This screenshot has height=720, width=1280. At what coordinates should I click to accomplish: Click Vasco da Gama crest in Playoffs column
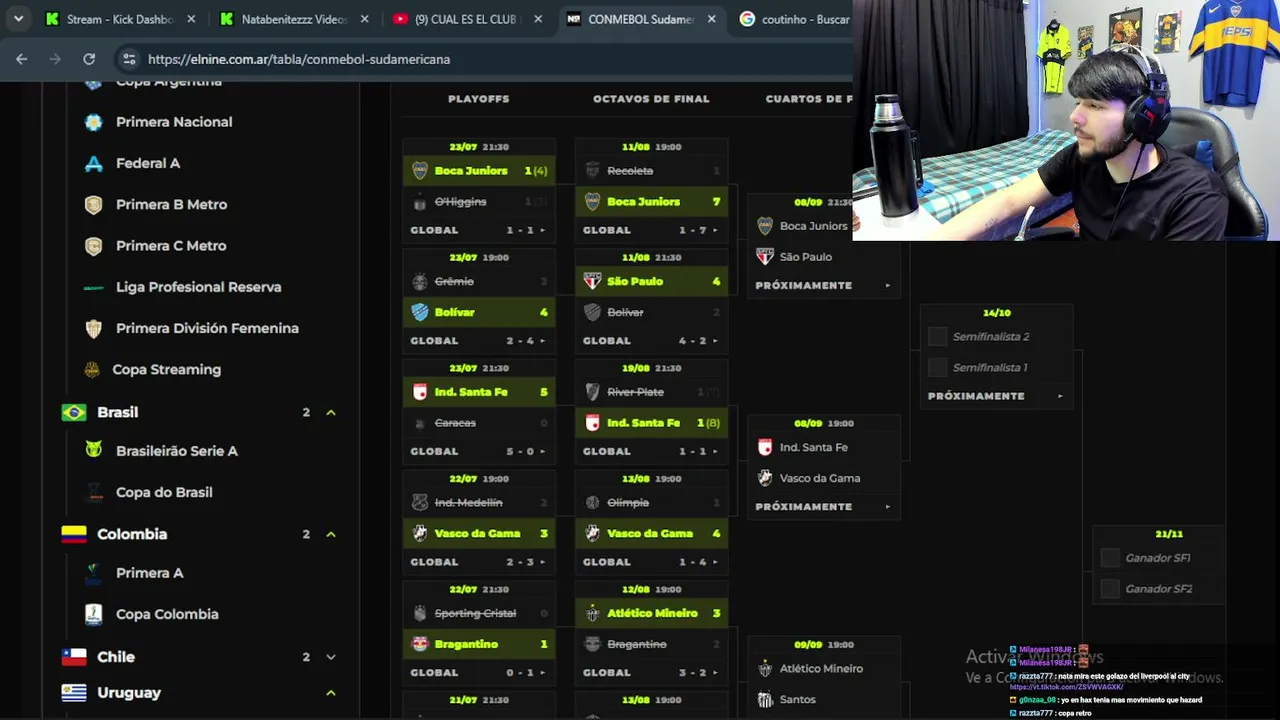(x=420, y=533)
